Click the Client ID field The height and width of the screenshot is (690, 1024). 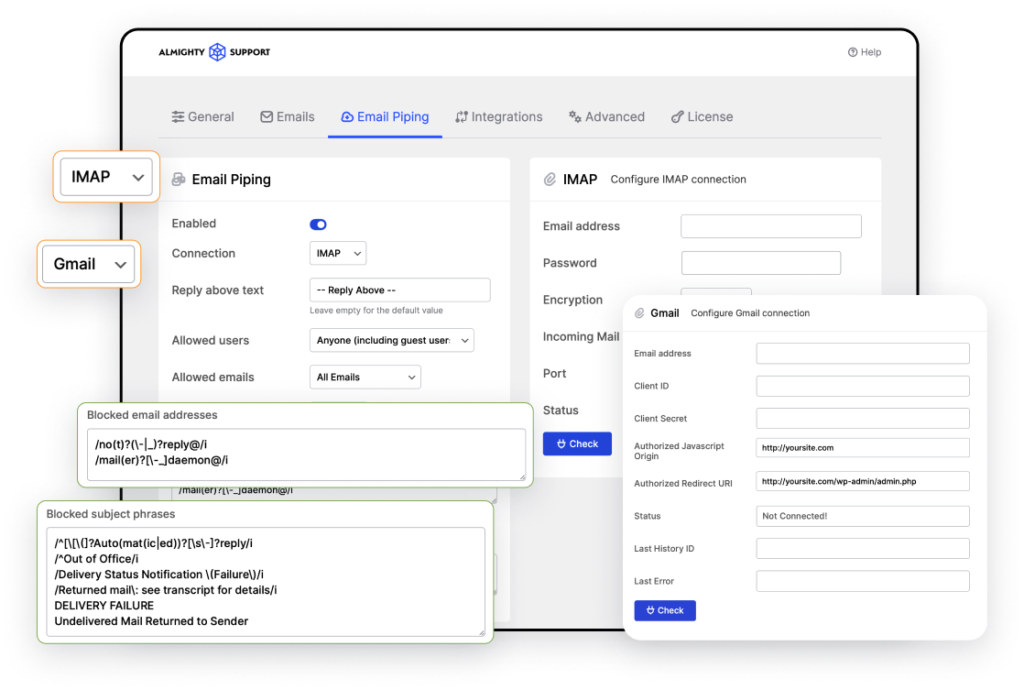pyautogui.click(x=863, y=386)
